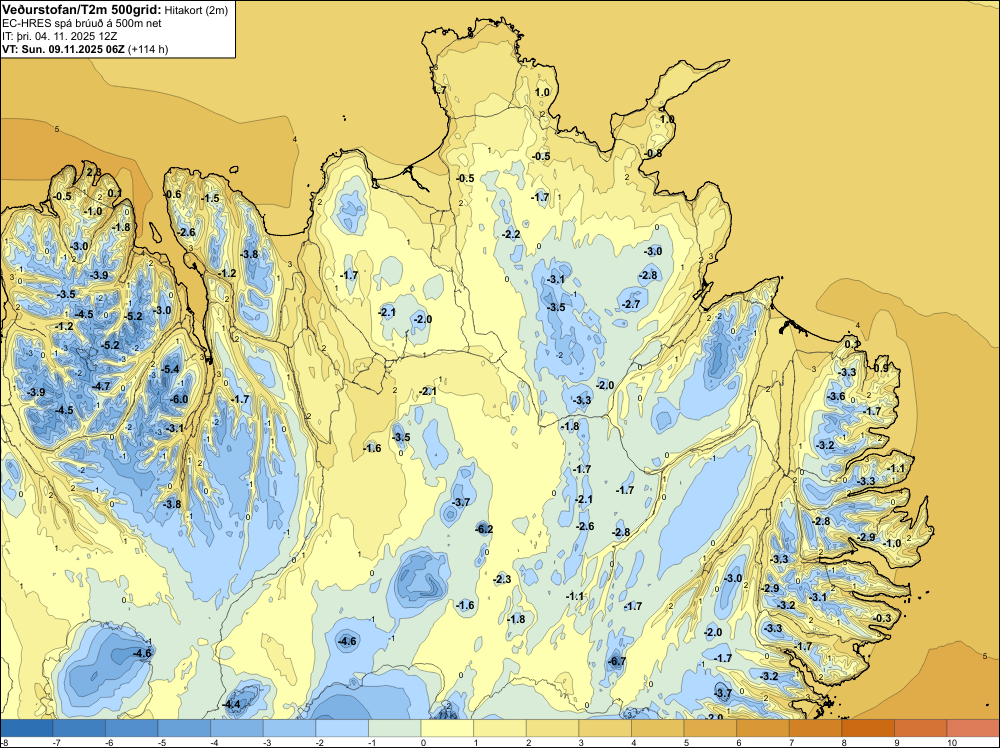Screen dimensions: 1000x748
Task: Click the legend swatch between -2 and -1
Action: pos(342,728)
